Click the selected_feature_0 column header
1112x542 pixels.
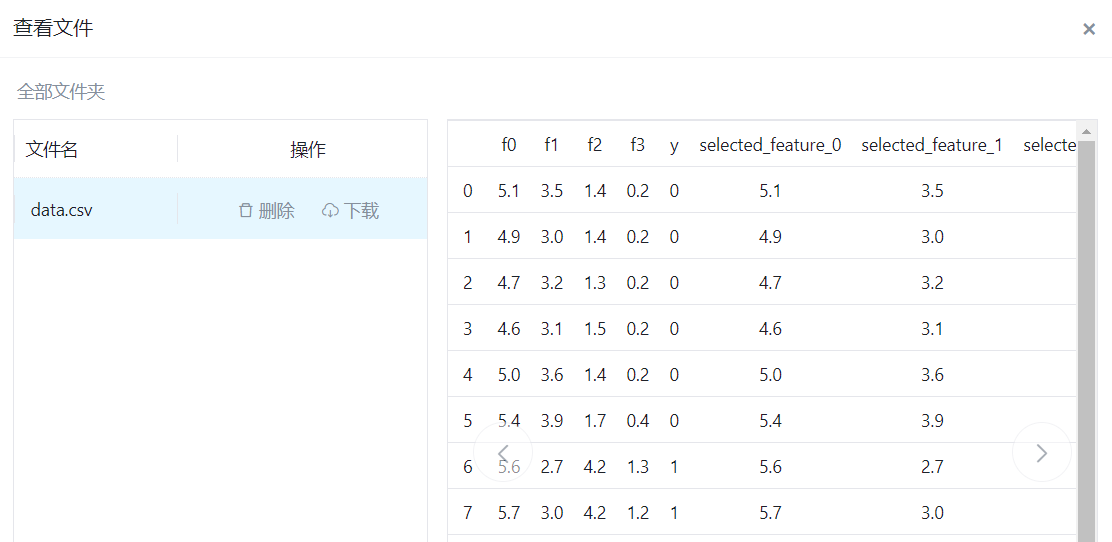[770, 145]
